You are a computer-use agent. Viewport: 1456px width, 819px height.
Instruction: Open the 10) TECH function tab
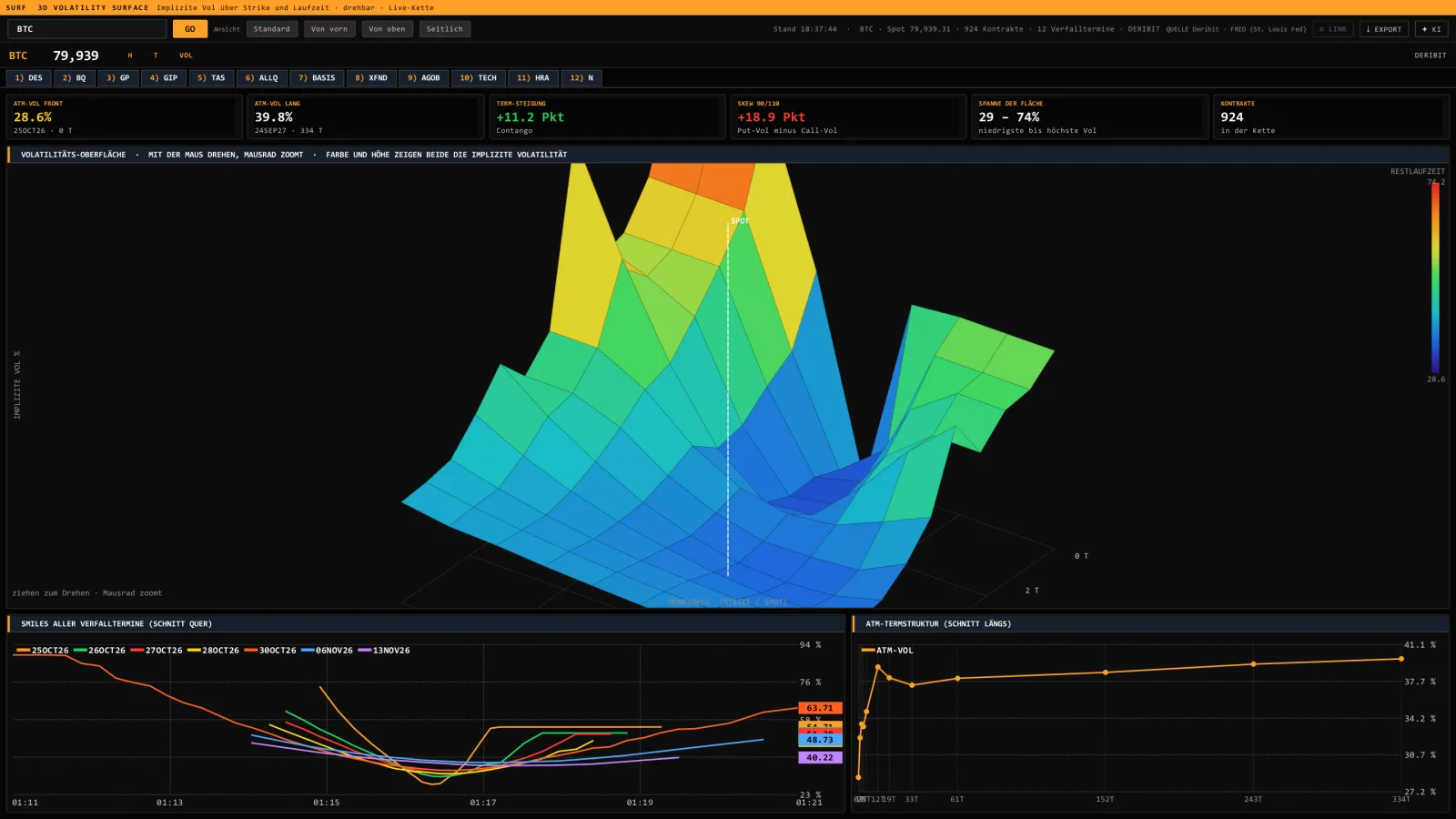pyautogui.click(x=479, y=78)
